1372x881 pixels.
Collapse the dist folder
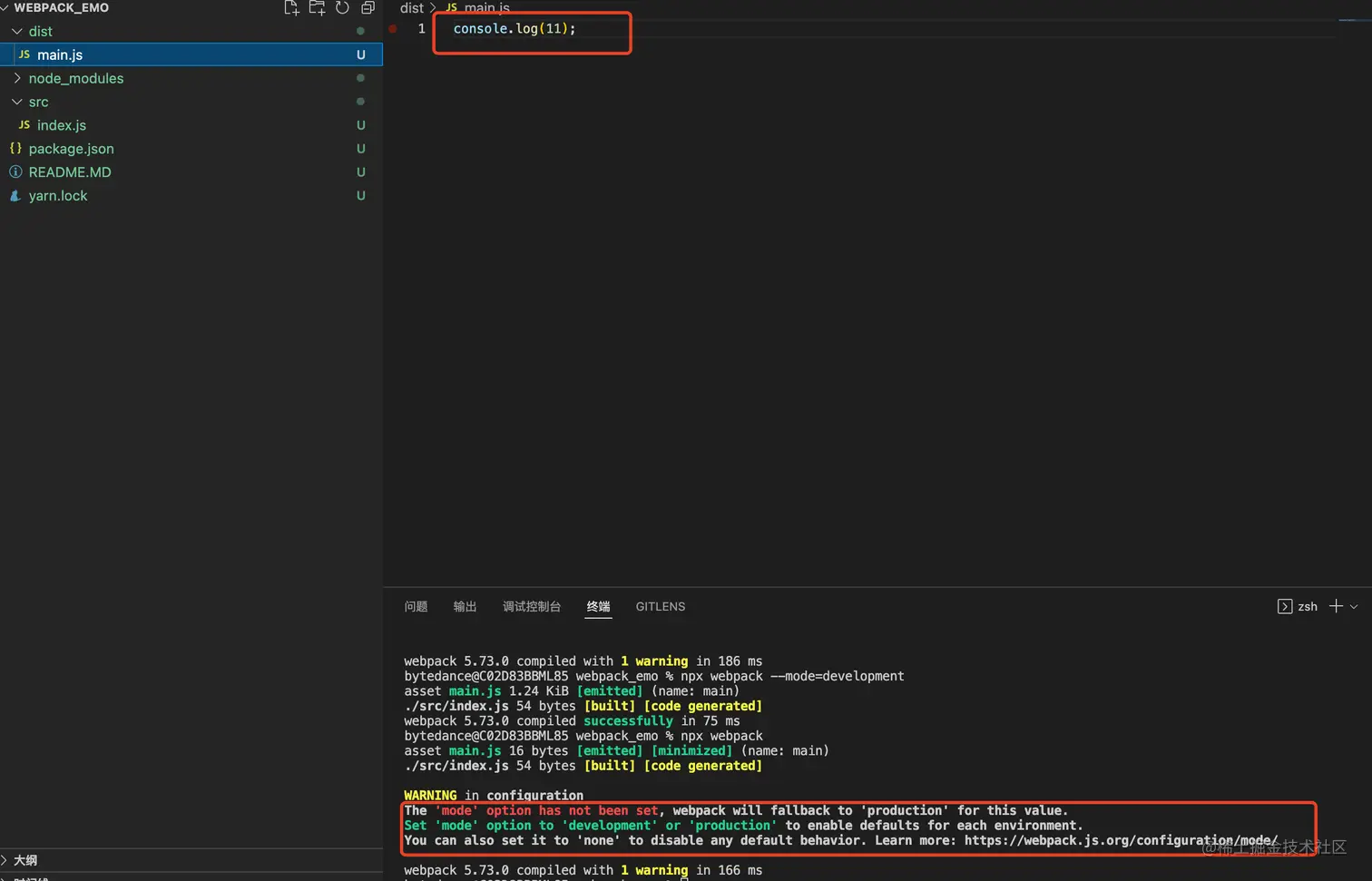tap(16, 31)
